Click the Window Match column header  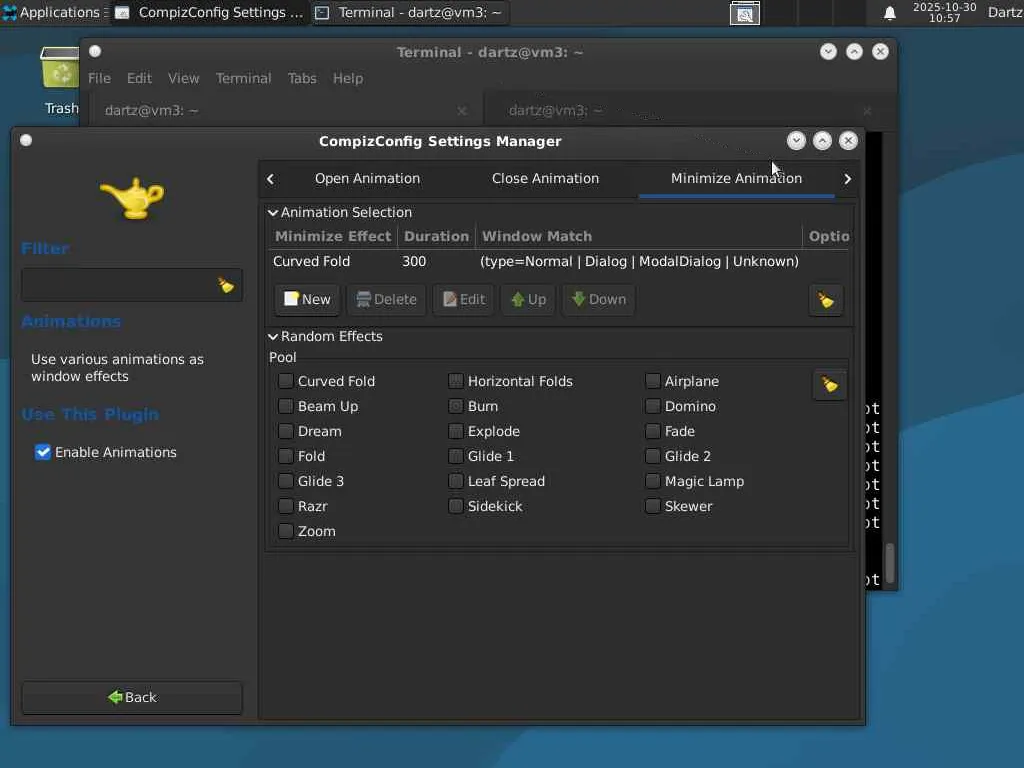(639, 236)
